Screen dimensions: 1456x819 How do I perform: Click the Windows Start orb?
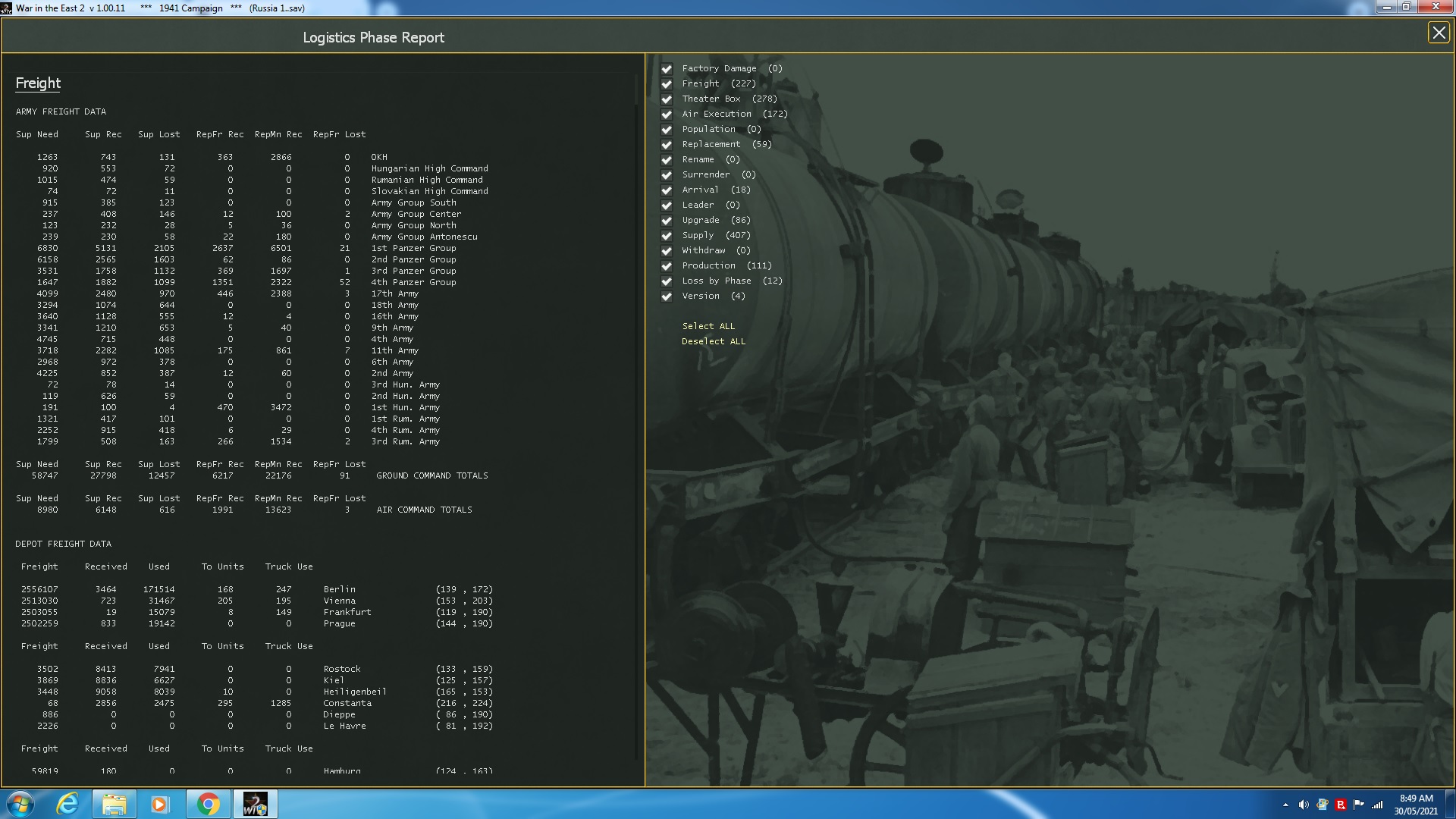pyautogui.click(x=20, y=804)
